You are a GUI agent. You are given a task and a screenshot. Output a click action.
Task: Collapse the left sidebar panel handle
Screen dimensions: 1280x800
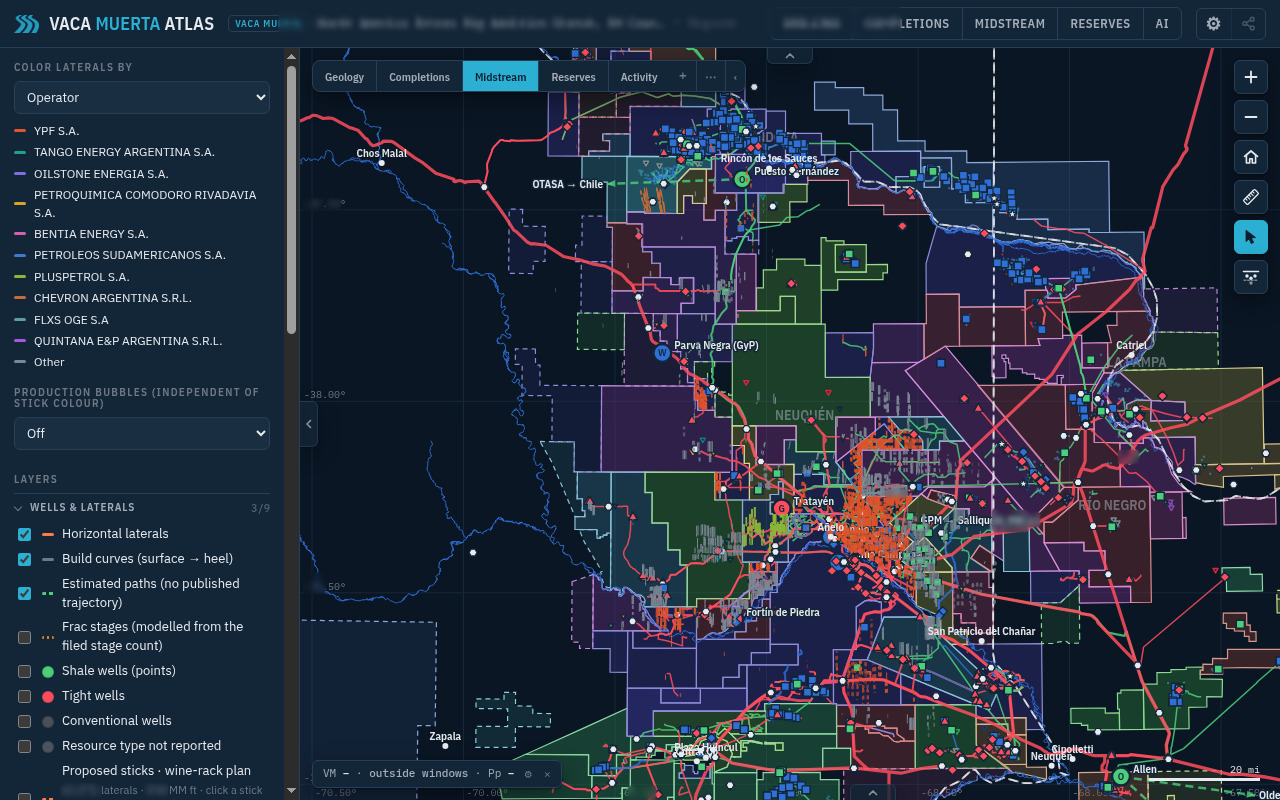(x=309, y=424)
